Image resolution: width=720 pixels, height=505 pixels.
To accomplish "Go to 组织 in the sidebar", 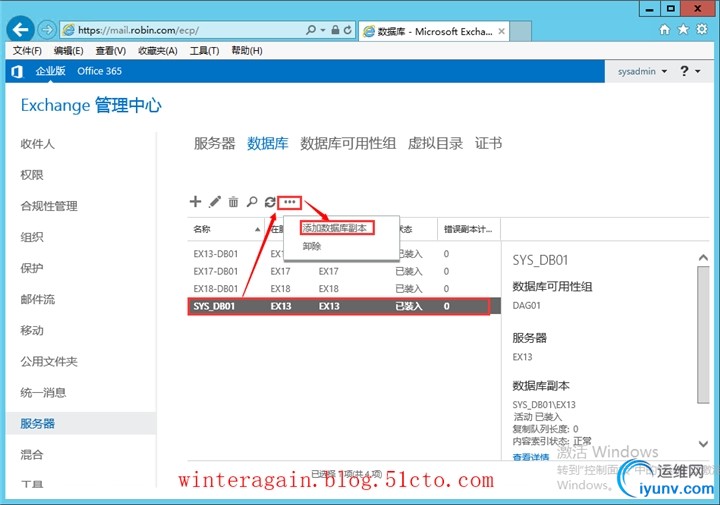I will pos(32,237).
